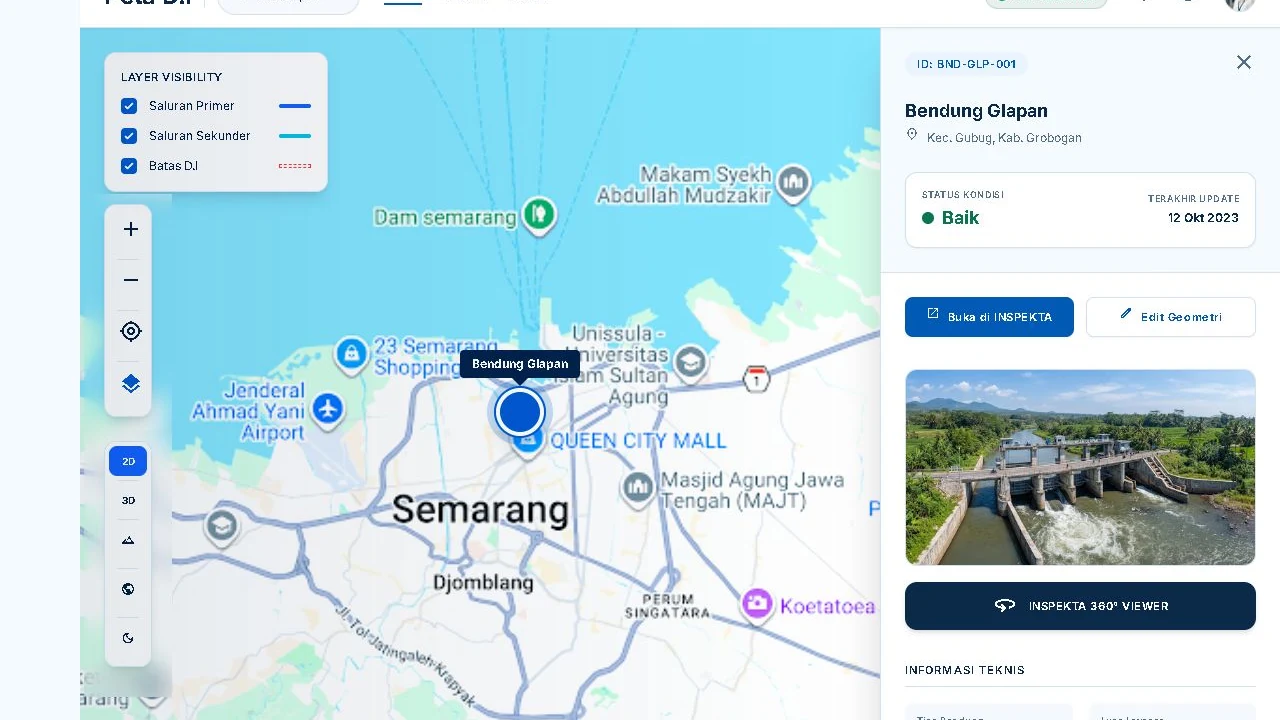Click the Kec. Gubug, Kab. Grobogan location text

1004,138
